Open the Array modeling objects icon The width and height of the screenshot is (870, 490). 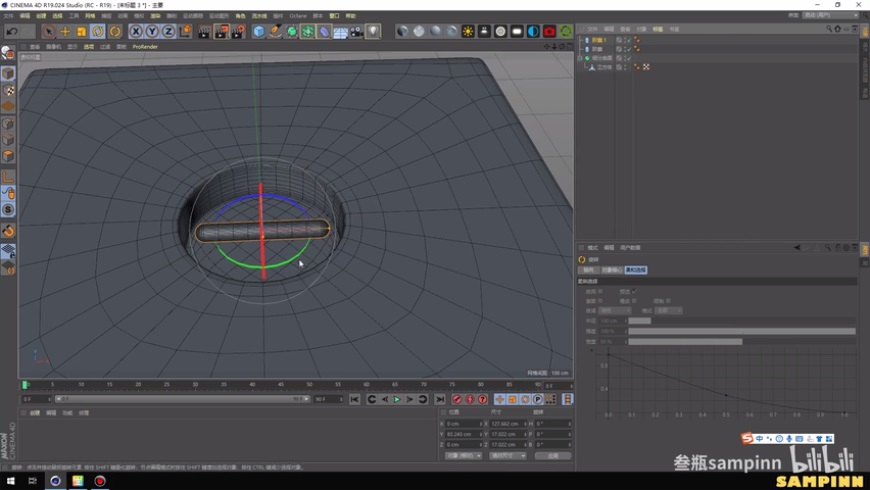[x=307, y=32]
